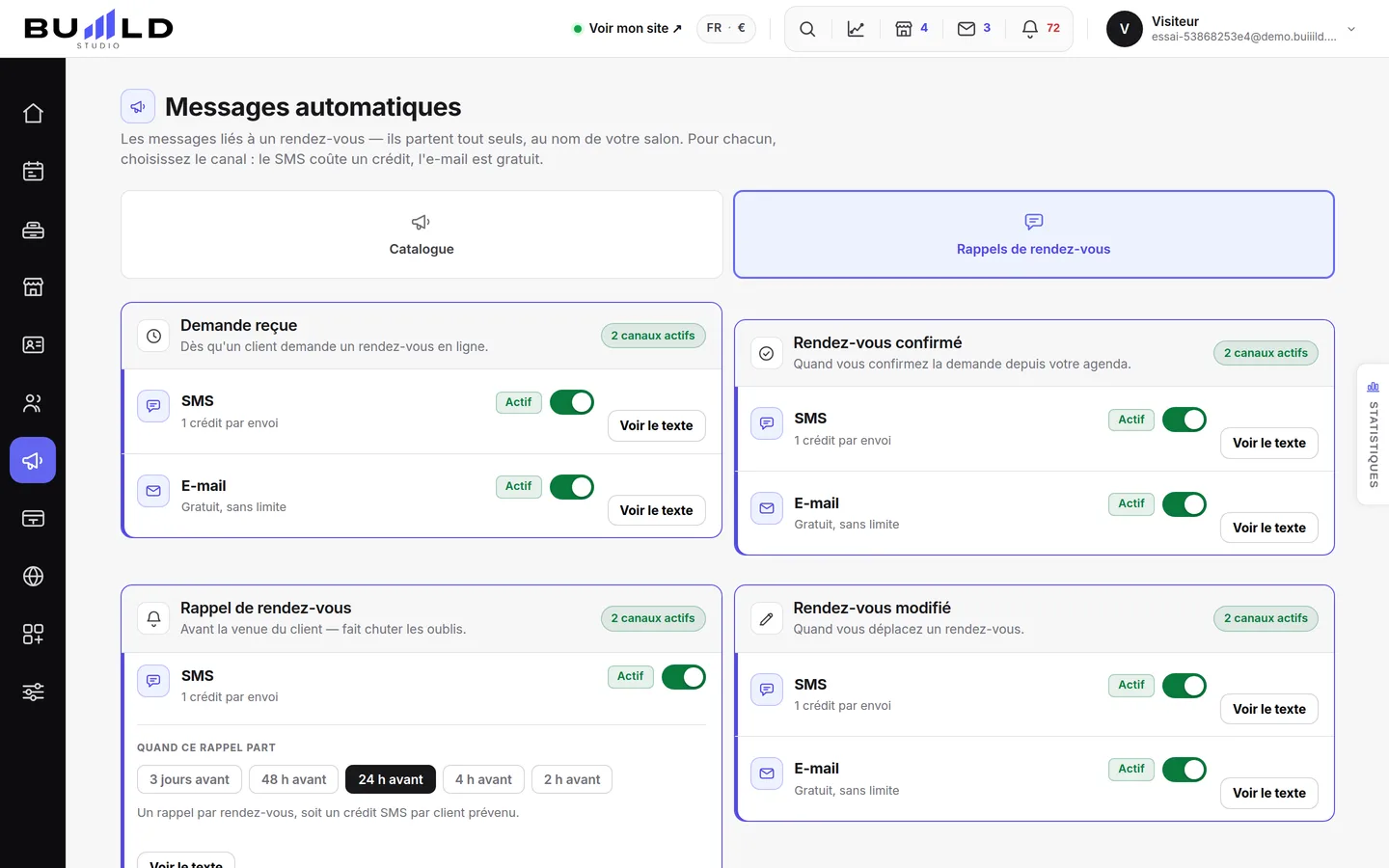Open the bell notifications showing 72
The image size is (1389, 868).
pos(1041,29)
